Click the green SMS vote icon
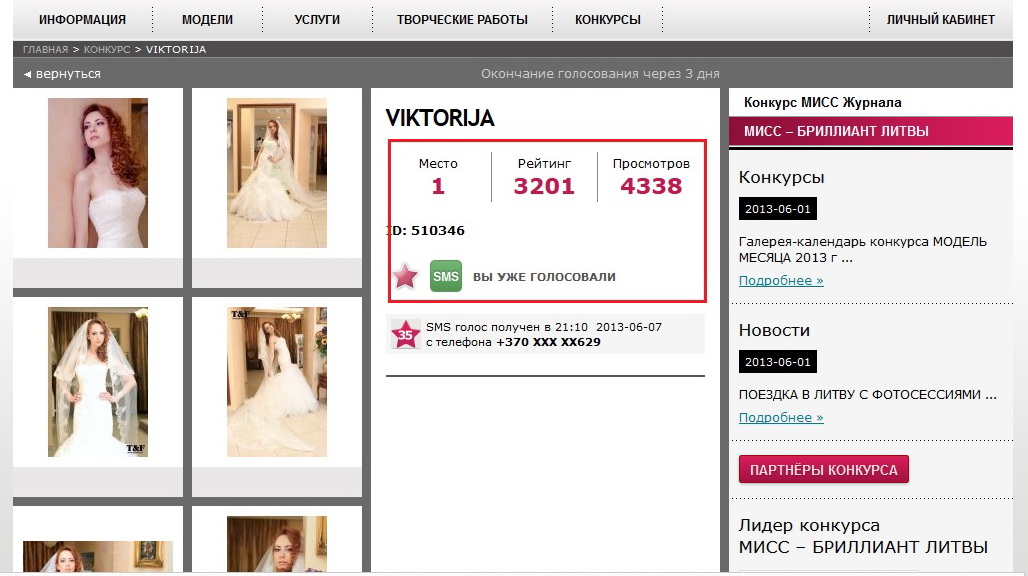The width and height of the screenshot is (1028, 576). pos(446,277)
